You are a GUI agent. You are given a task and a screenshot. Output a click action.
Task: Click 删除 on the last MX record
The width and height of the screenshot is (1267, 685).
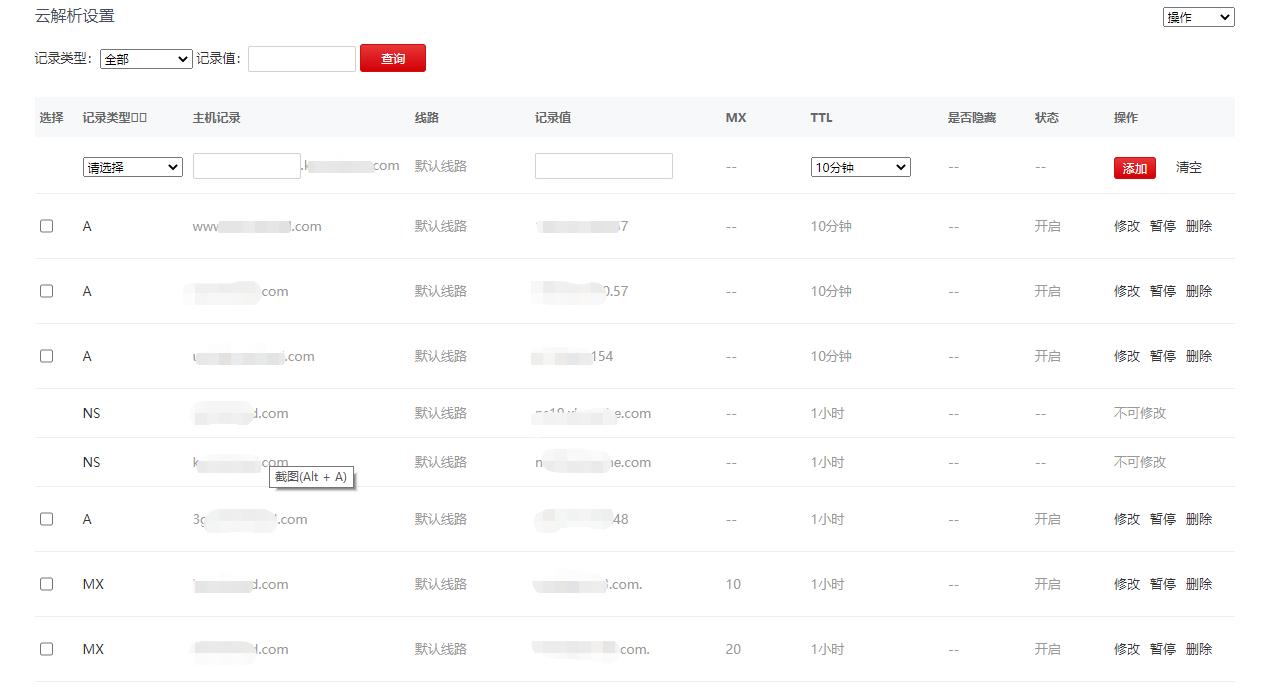[x=1198, y=649]
